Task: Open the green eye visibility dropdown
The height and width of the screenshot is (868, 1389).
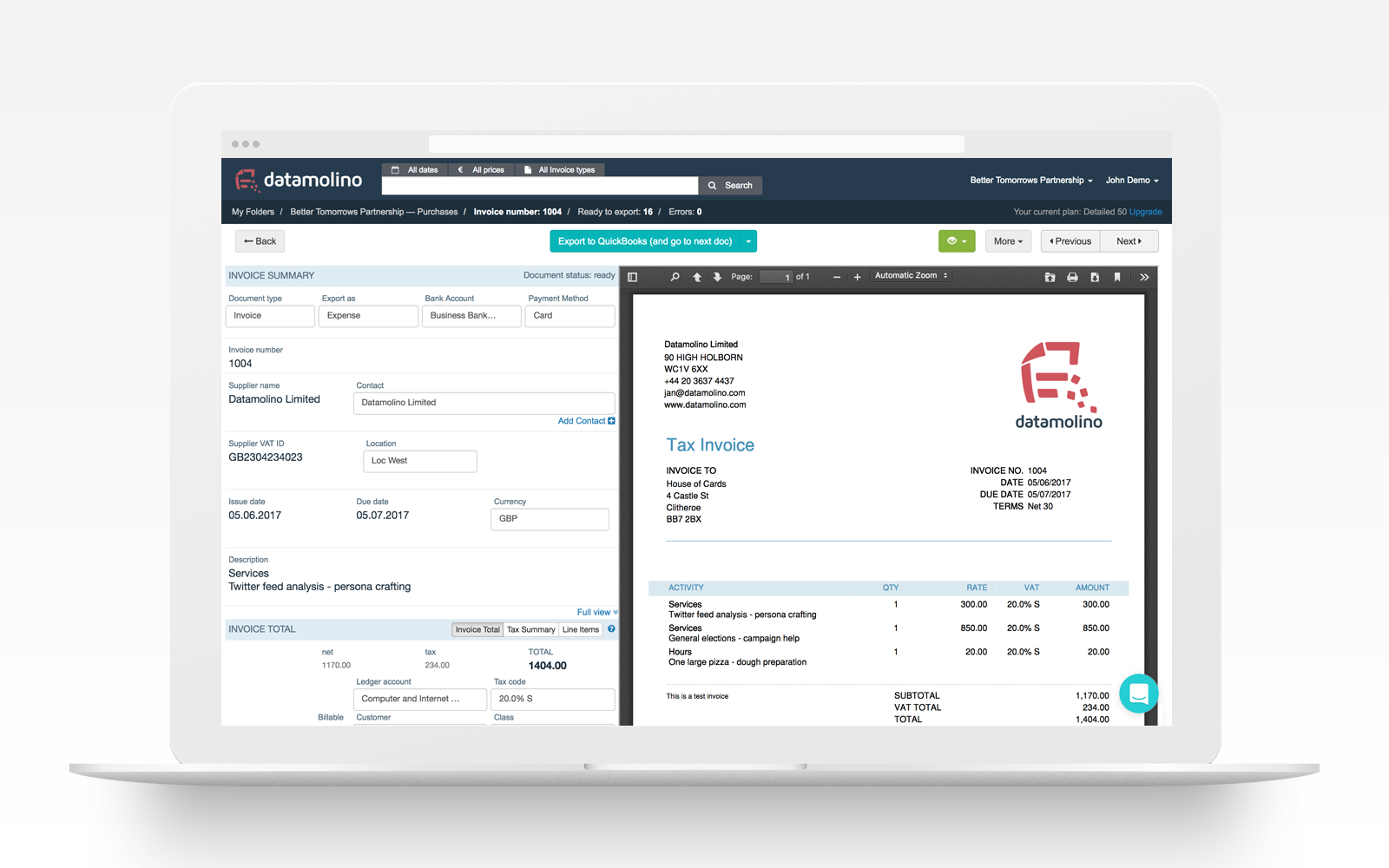Action: pos(957,241)
